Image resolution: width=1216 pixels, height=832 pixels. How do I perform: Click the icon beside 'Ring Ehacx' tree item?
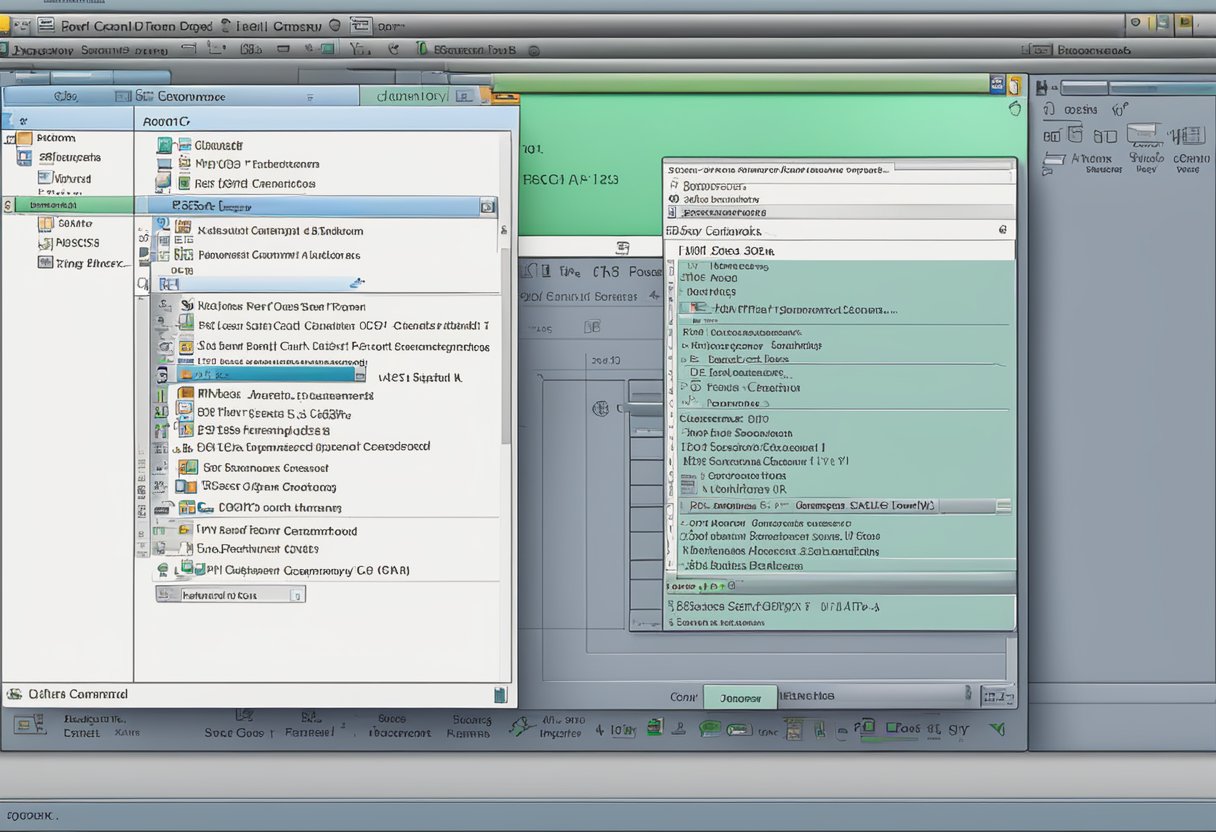(45, 263)
